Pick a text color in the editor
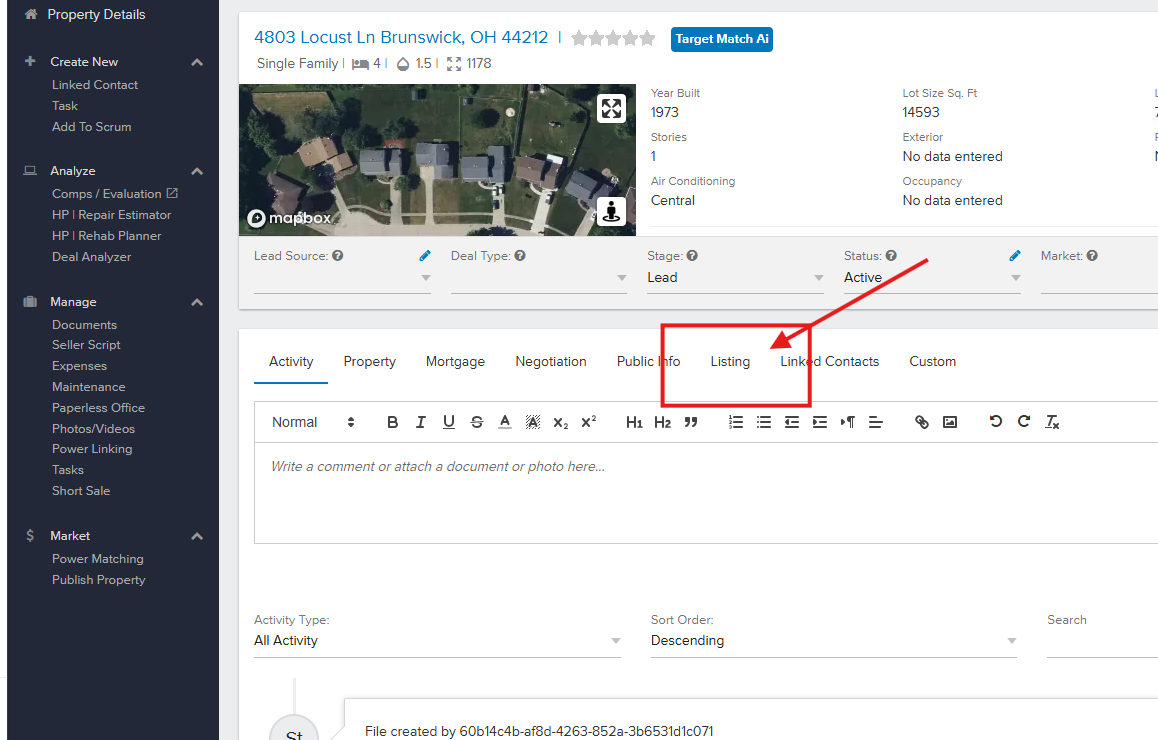1158x740 pixels. tap(505, 422)
